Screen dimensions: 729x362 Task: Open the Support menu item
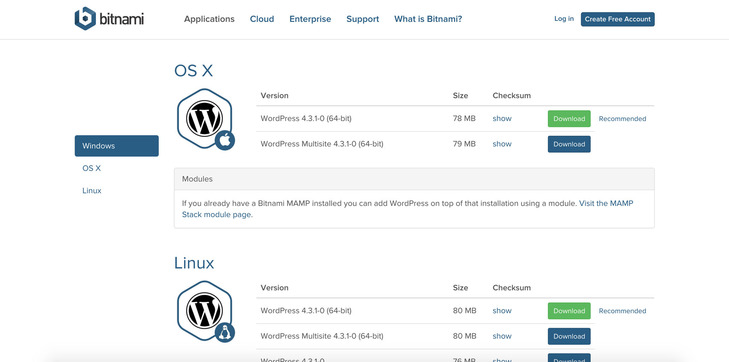[x=363, y=19]
